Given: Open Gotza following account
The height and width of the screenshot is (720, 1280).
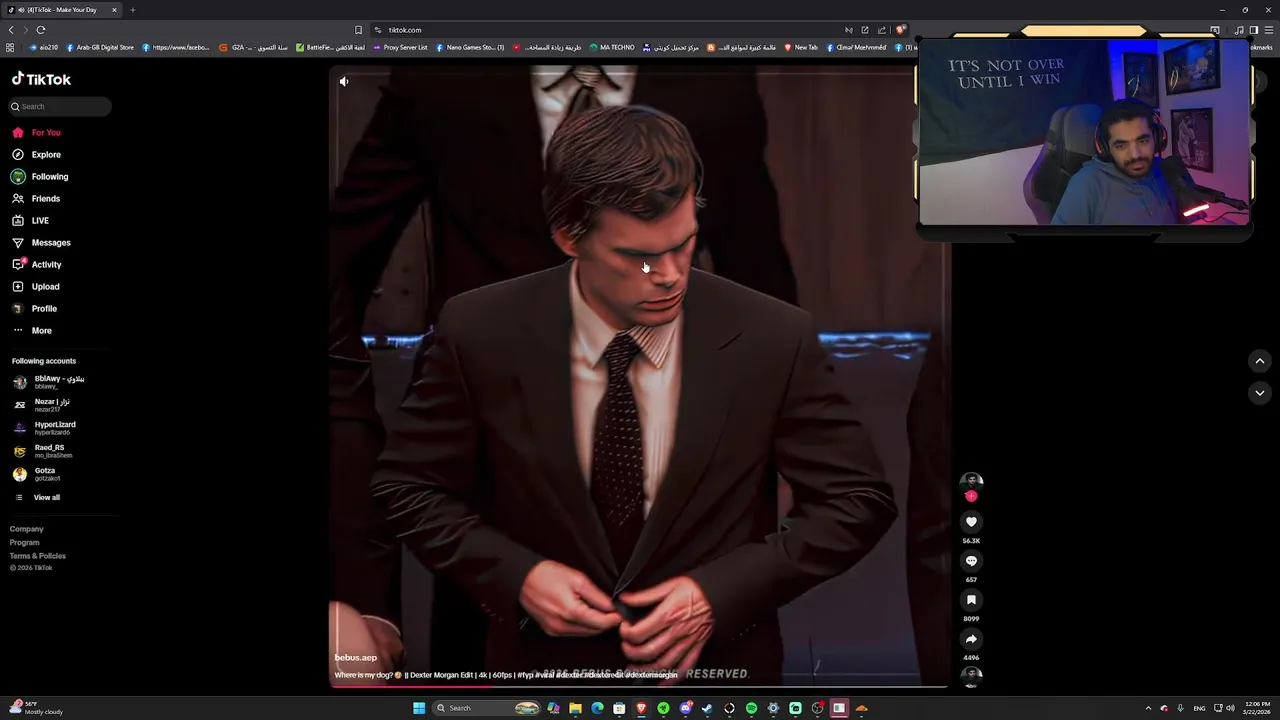Looking at the screenshot, I should tap(37, 474).
